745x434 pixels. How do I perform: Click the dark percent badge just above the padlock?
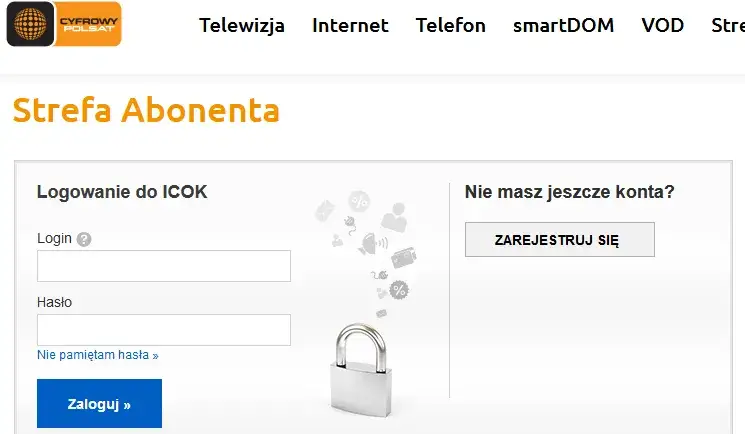pyautogui.click(x=399, y=290)
